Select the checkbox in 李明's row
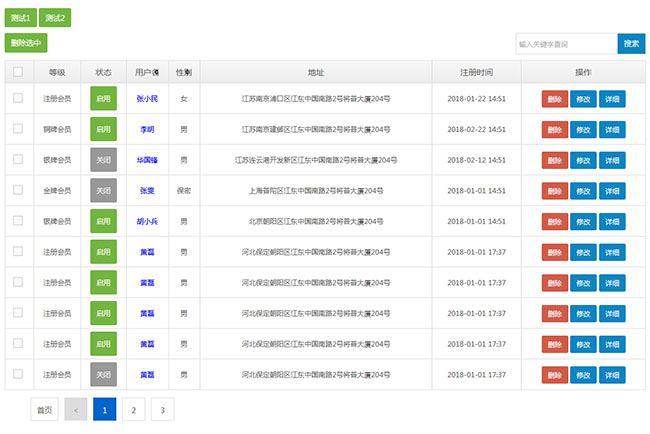The width and height of the screenshot is (650, 434). (18, 129)
